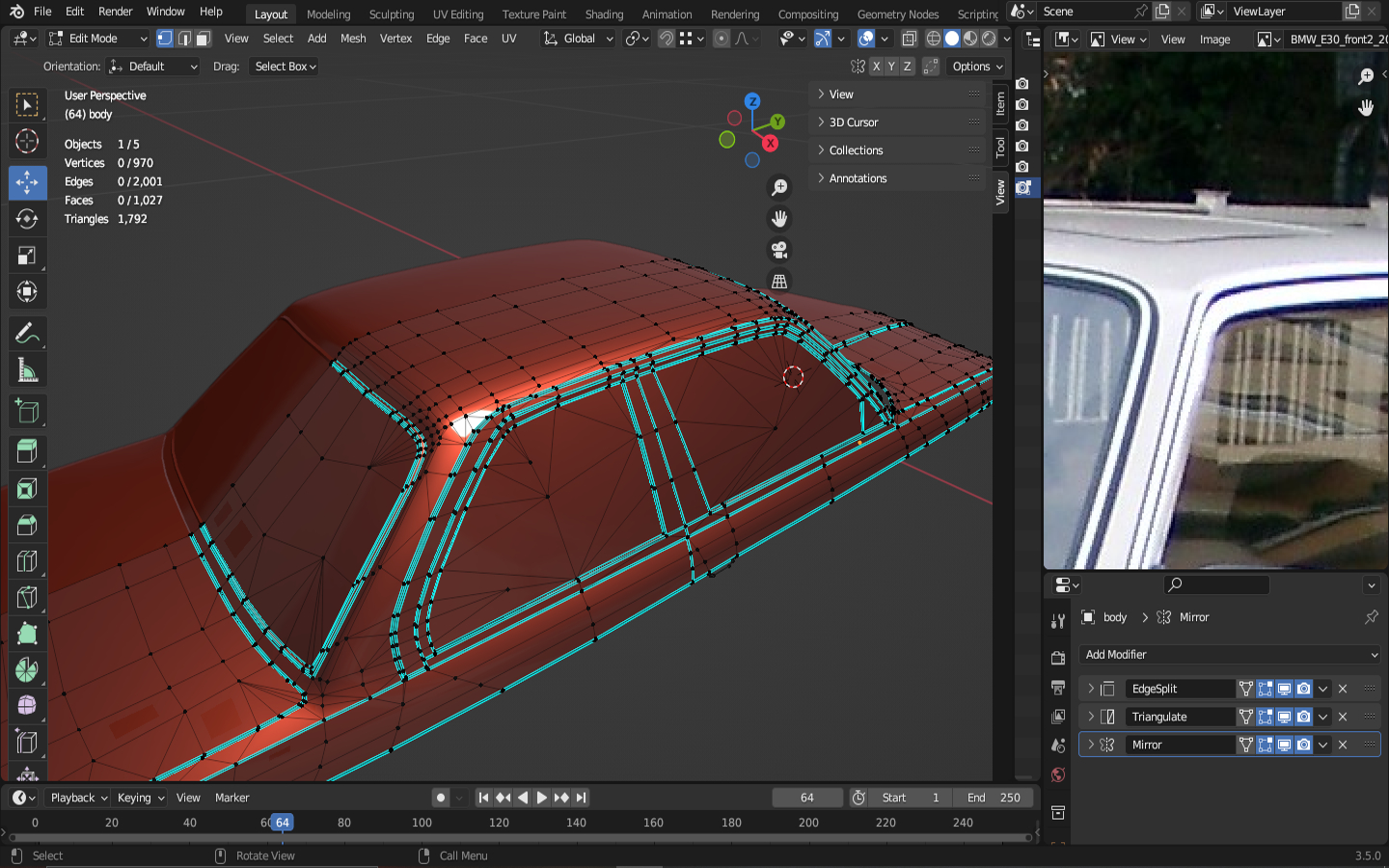Remove the Mirror modifier

1343,745
